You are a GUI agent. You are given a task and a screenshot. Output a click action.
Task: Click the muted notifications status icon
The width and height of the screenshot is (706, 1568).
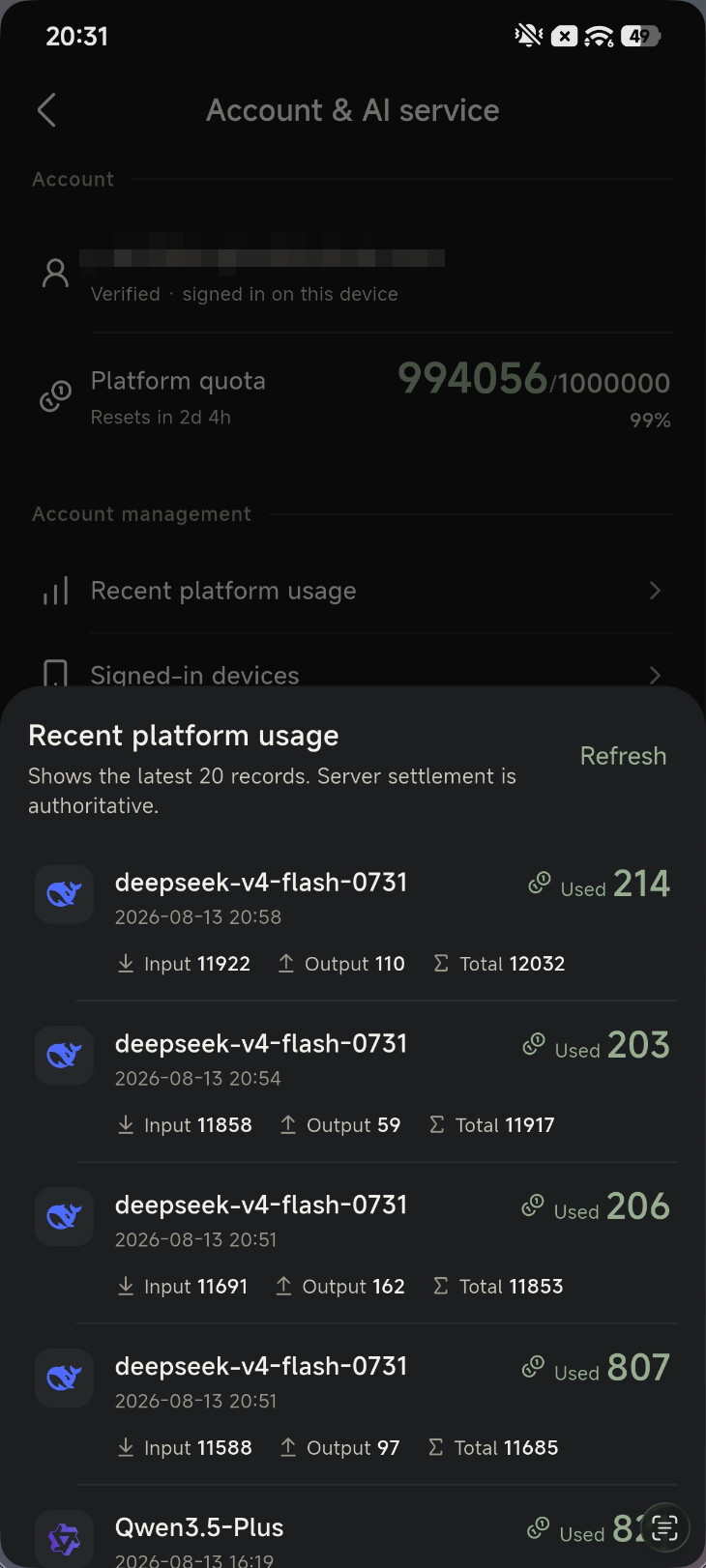coord(529,37)
